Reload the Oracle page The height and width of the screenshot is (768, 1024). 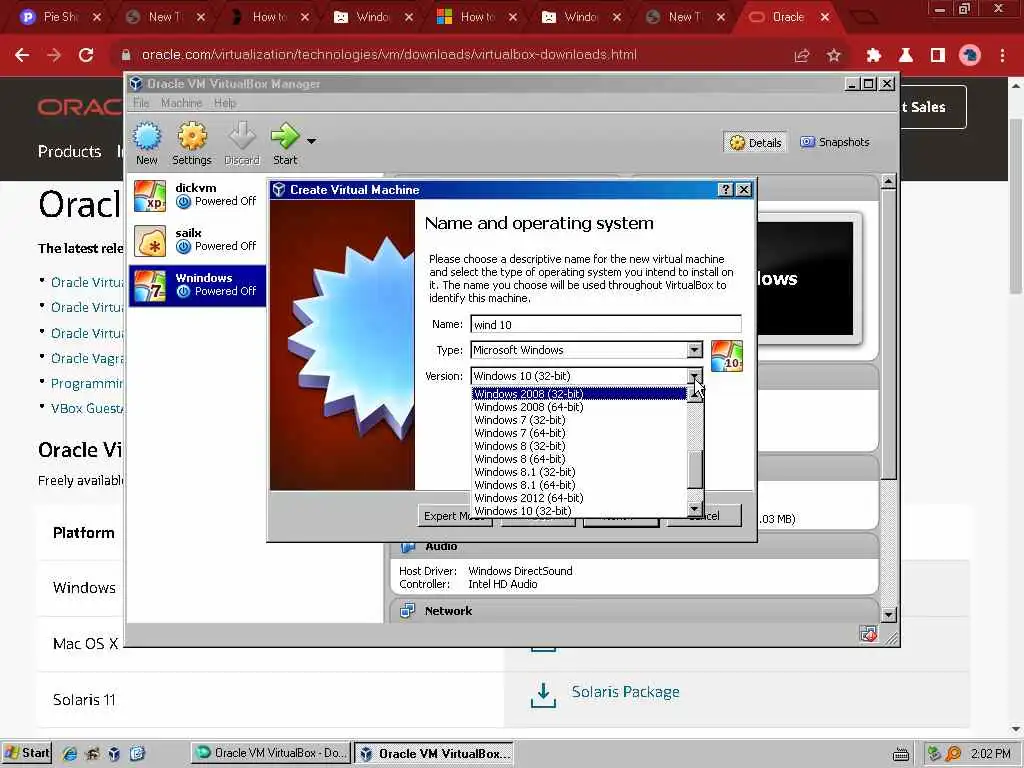[x=86, y=55]
